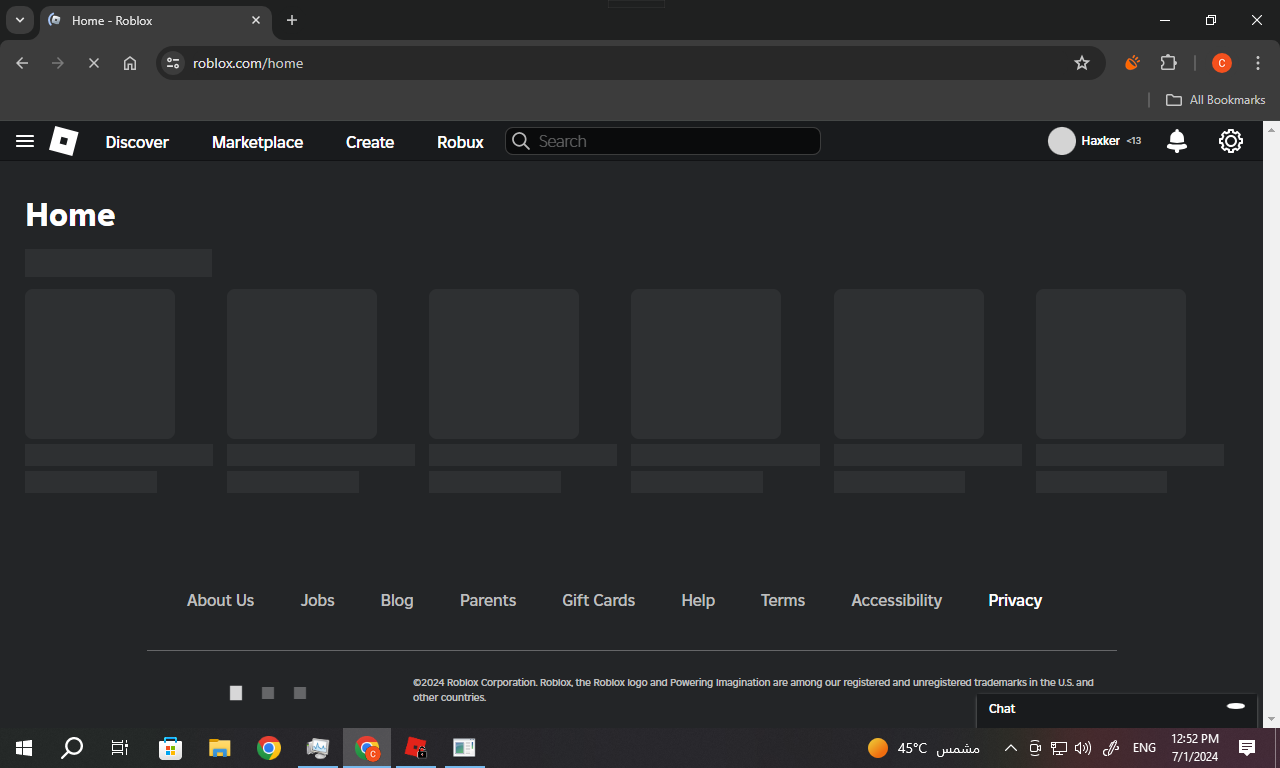Screen dimensions: 1280x768
Task: Visit the Blog footer link
Action: pyautogui.click(x=397, y=600)
